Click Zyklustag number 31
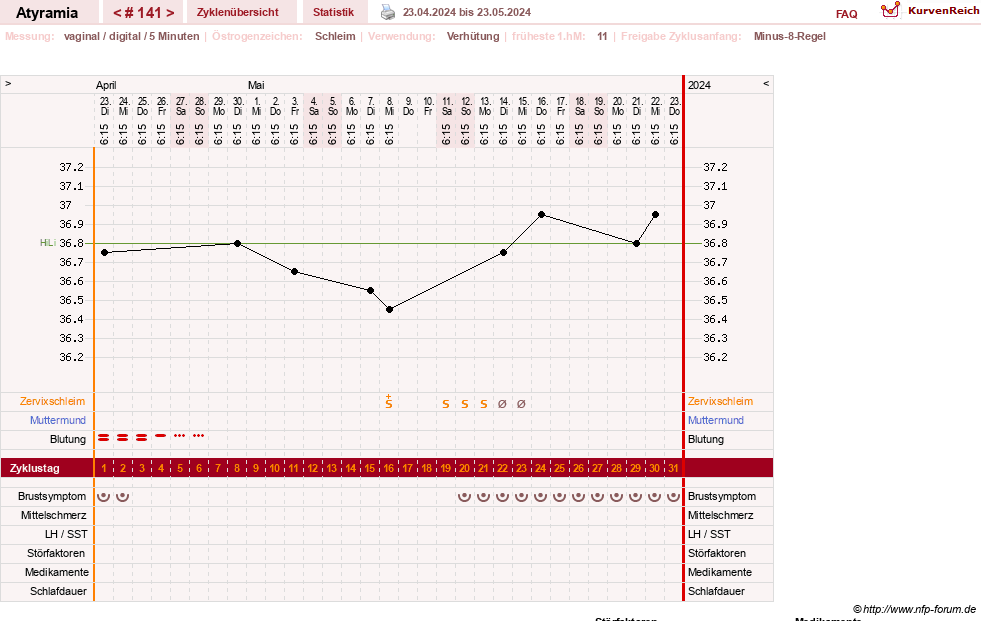Image resolution: width=981 pixels, height=621 pixels. point(673,468)
